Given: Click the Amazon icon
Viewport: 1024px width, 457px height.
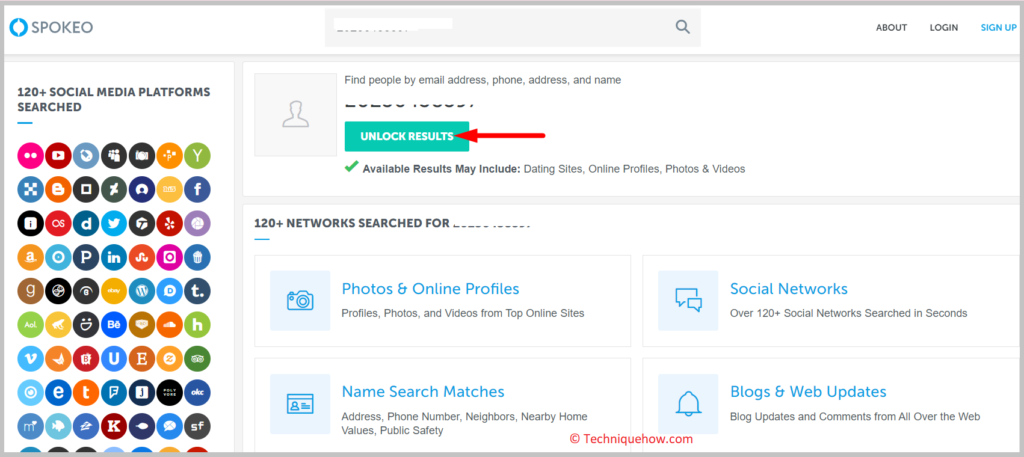Looking at the screenshot, I should 30,257.
